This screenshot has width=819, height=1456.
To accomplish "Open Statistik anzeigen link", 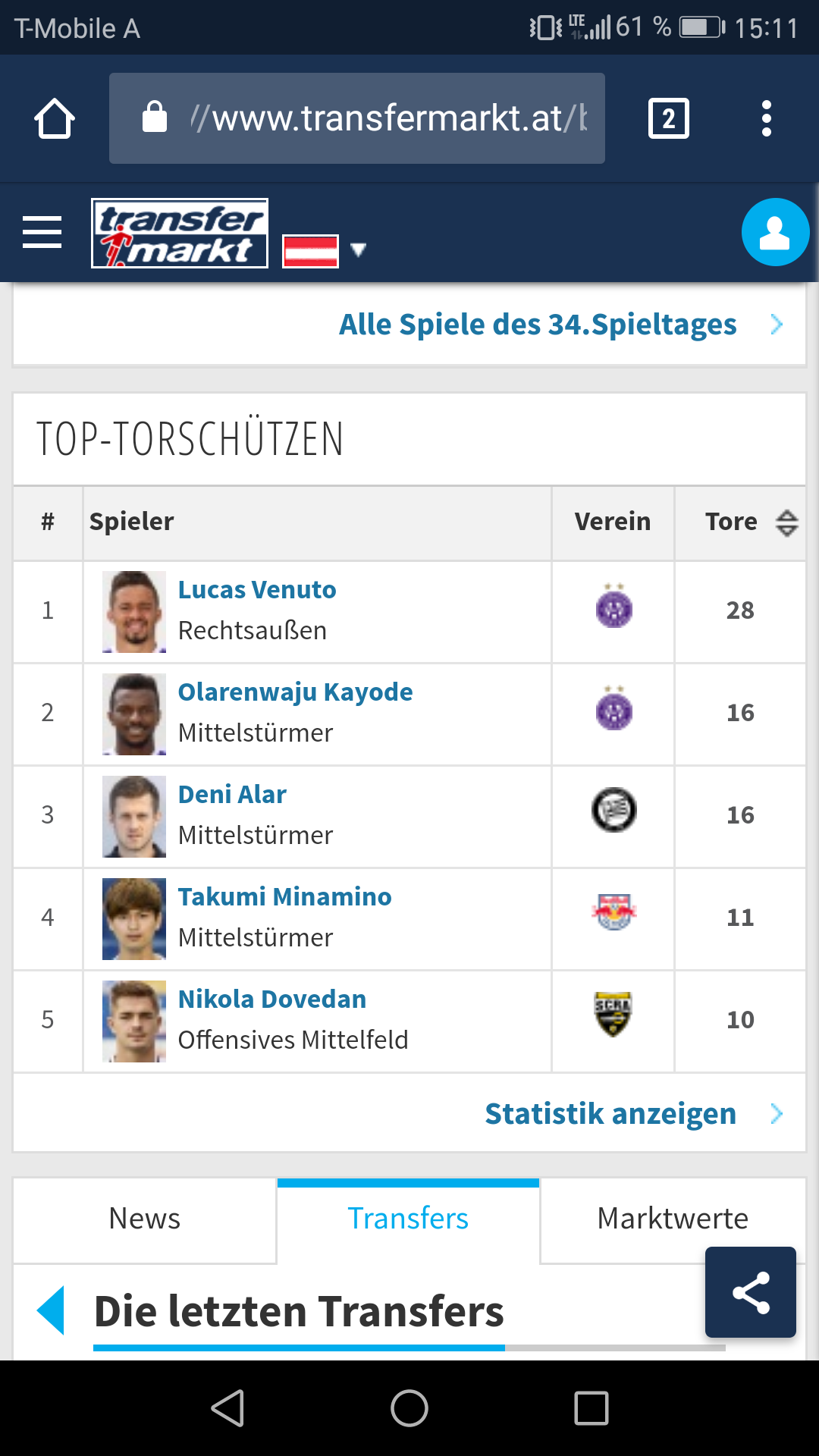I will pos(610,1114).
